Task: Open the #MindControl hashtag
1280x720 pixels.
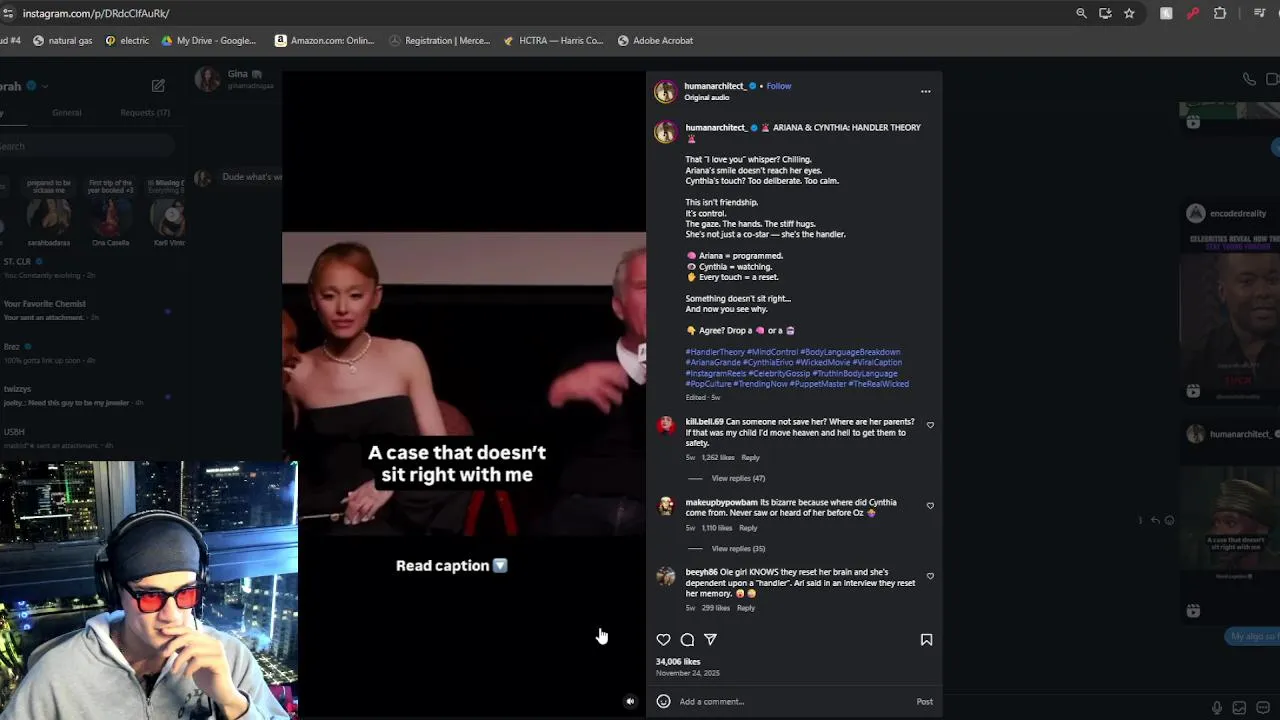Action: click(x=772, y=352)
